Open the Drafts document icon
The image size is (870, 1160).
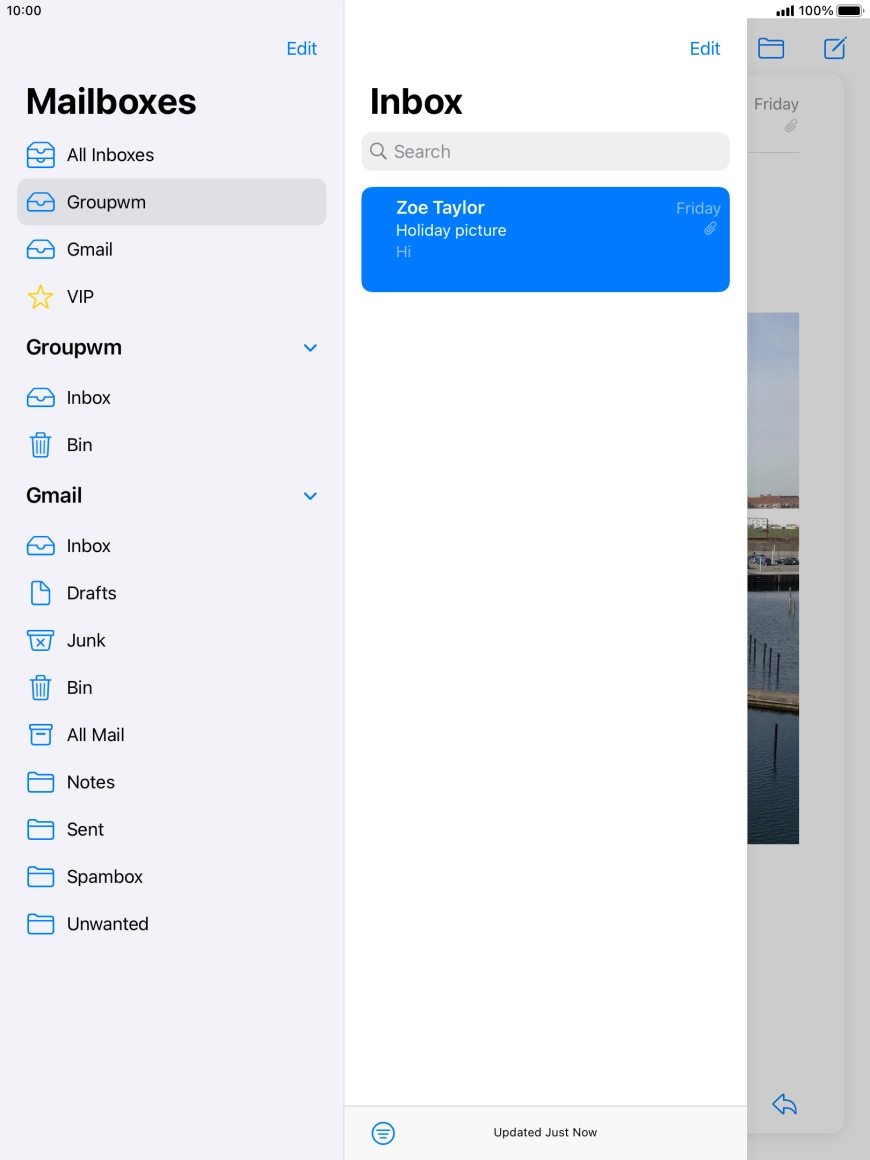[40, 593]
